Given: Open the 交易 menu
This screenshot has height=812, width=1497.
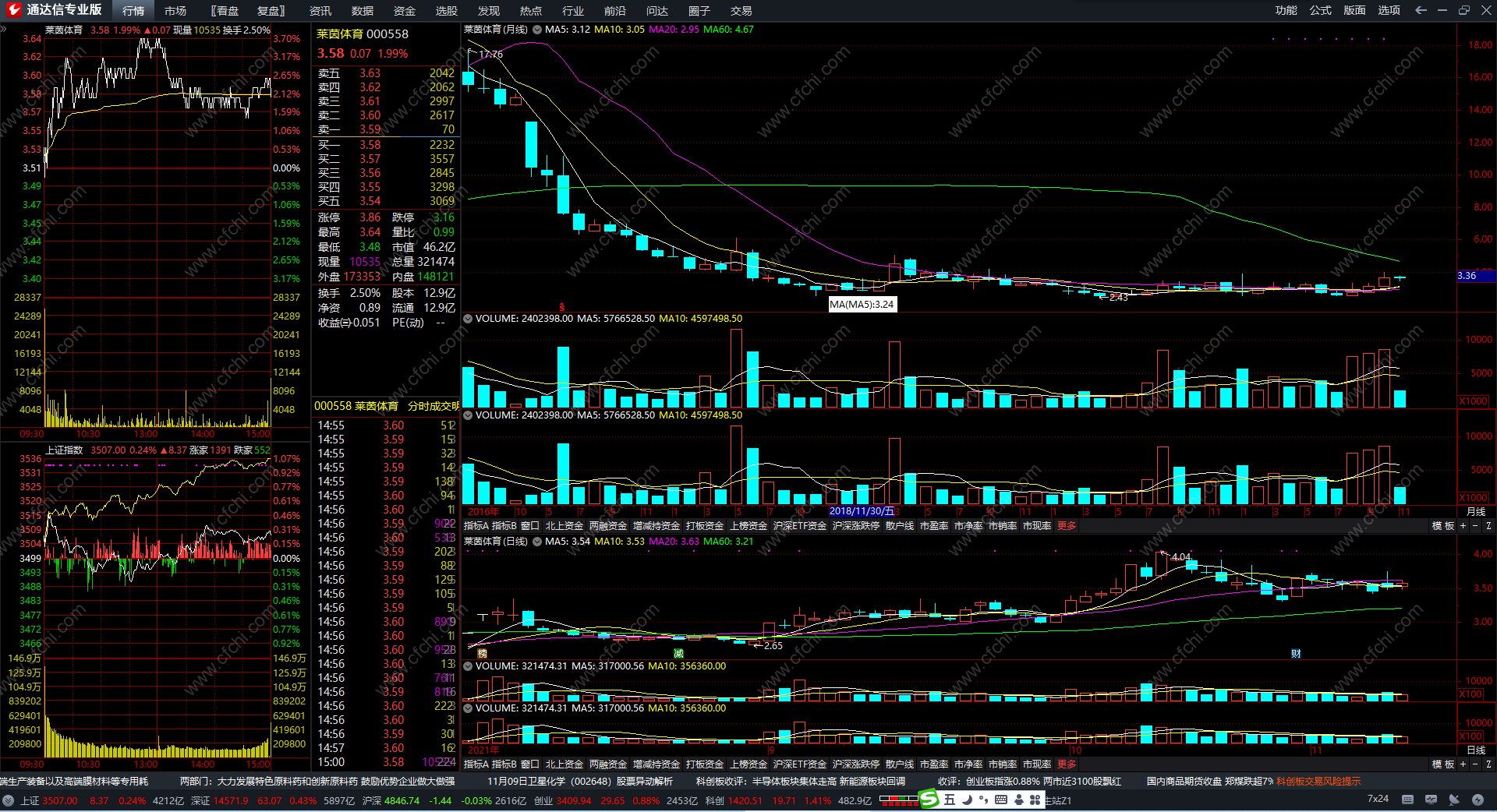Looking at the screenshot, I should click(741, 11).
